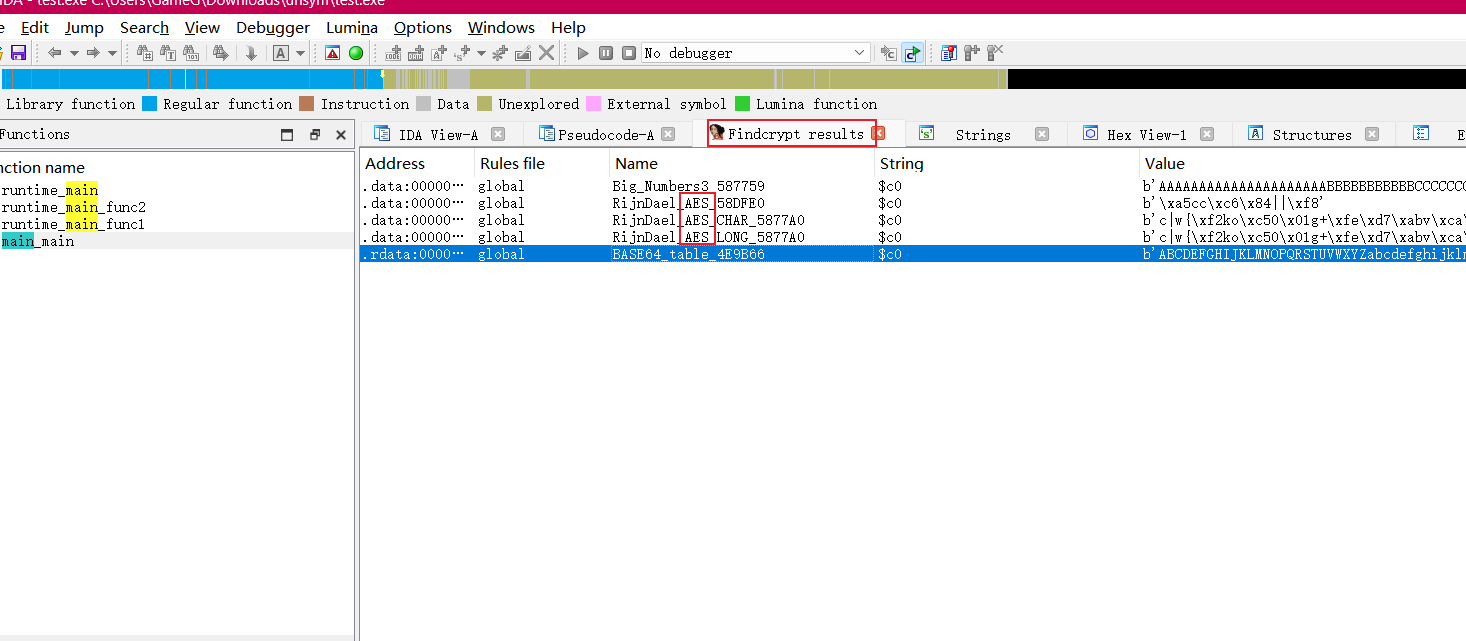
Task: Sort results by the Address column header
Action: coord(416,163)
